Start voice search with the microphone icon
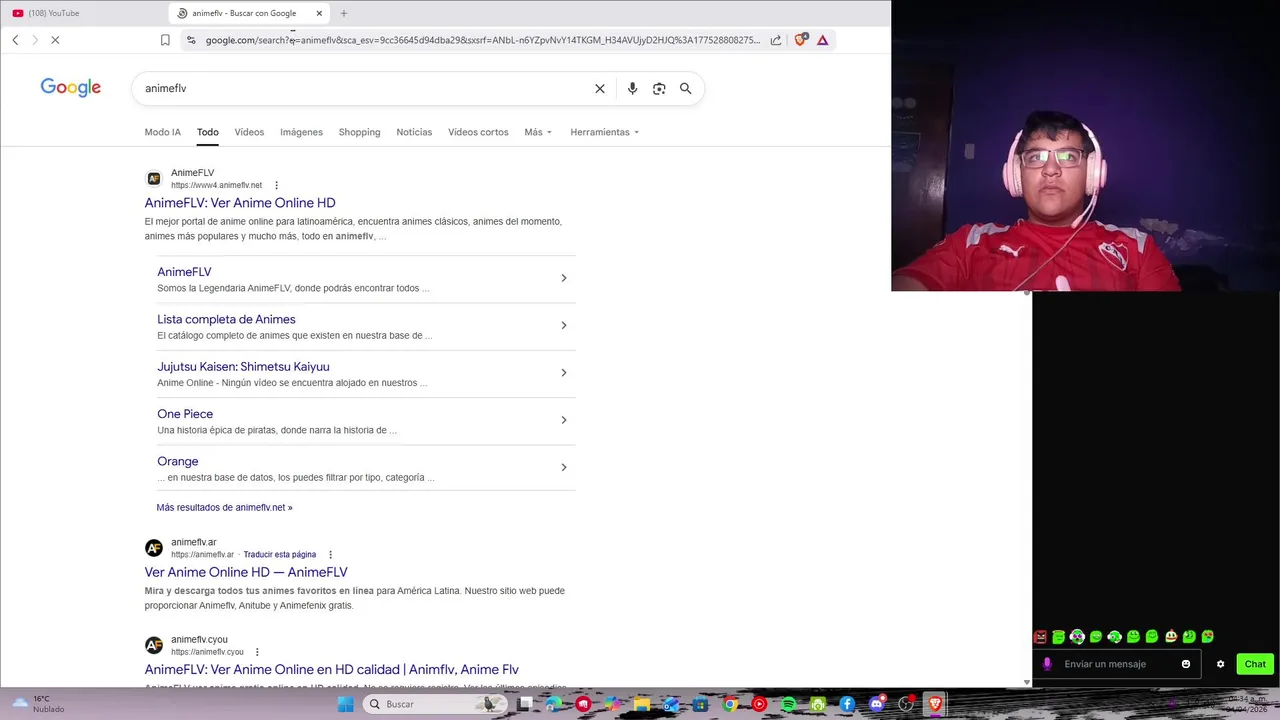1280x720 pixels. 632,88
